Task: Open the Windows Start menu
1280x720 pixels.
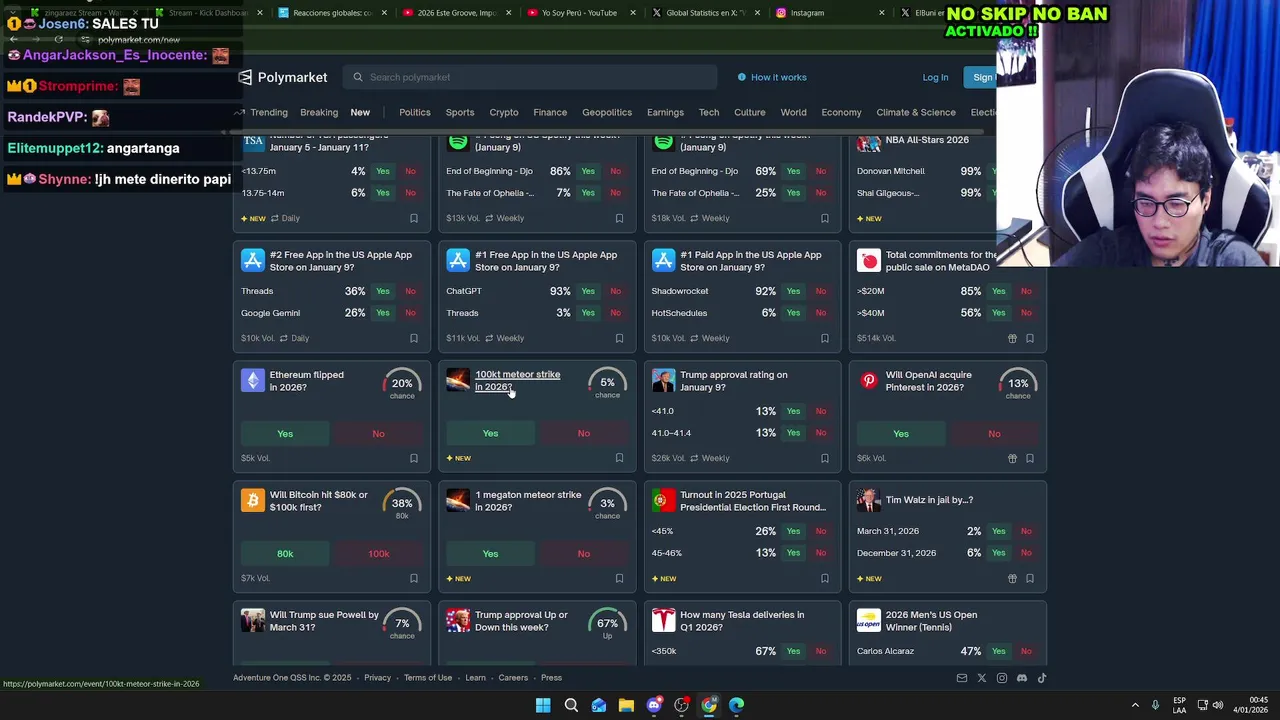Action: [543, 705]
